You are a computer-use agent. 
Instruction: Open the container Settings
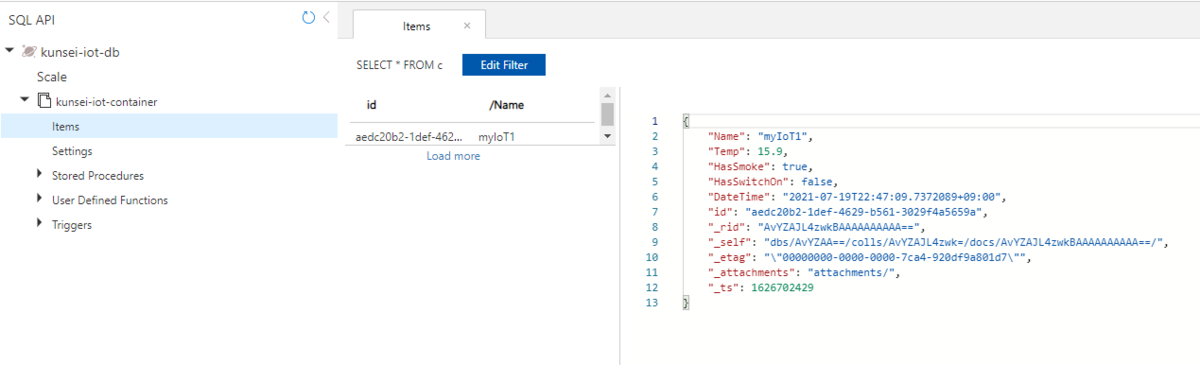72,151
